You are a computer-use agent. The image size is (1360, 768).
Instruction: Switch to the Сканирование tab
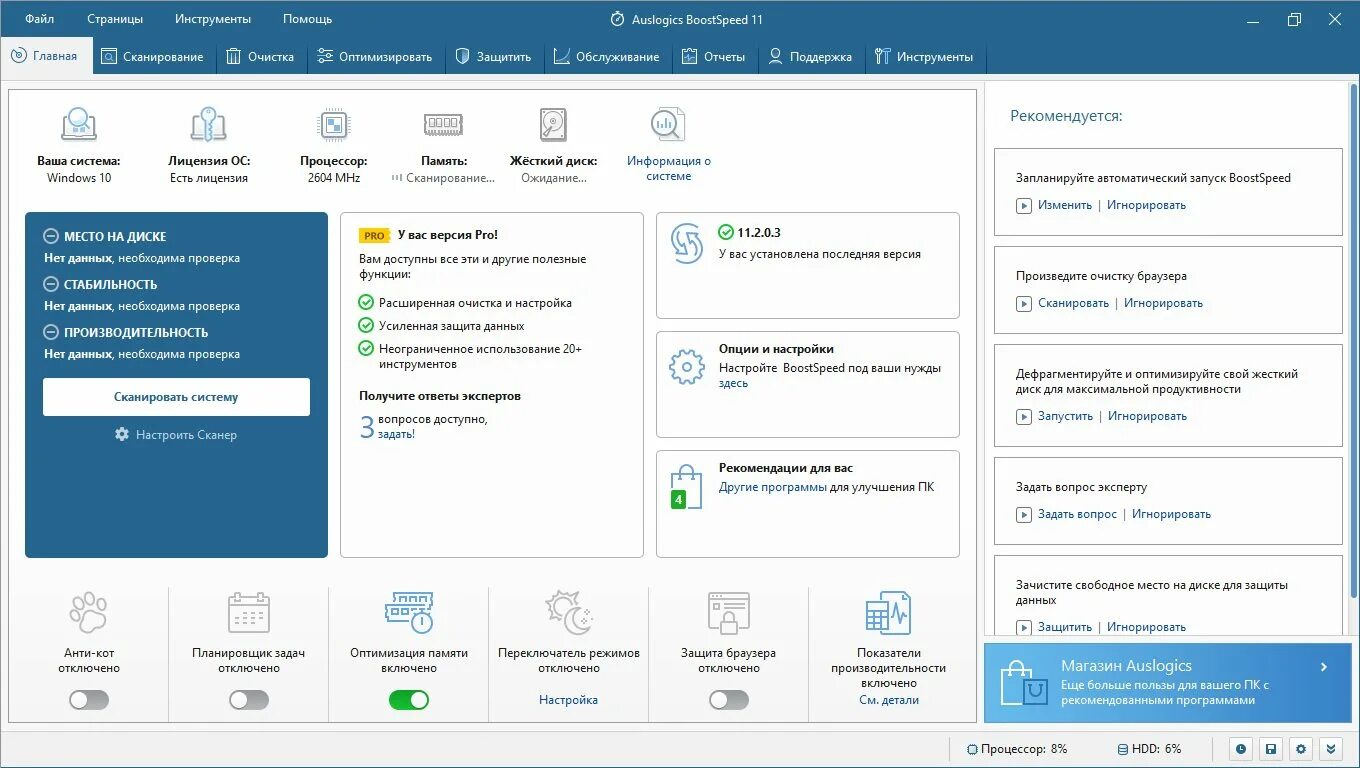click(153, 57)
